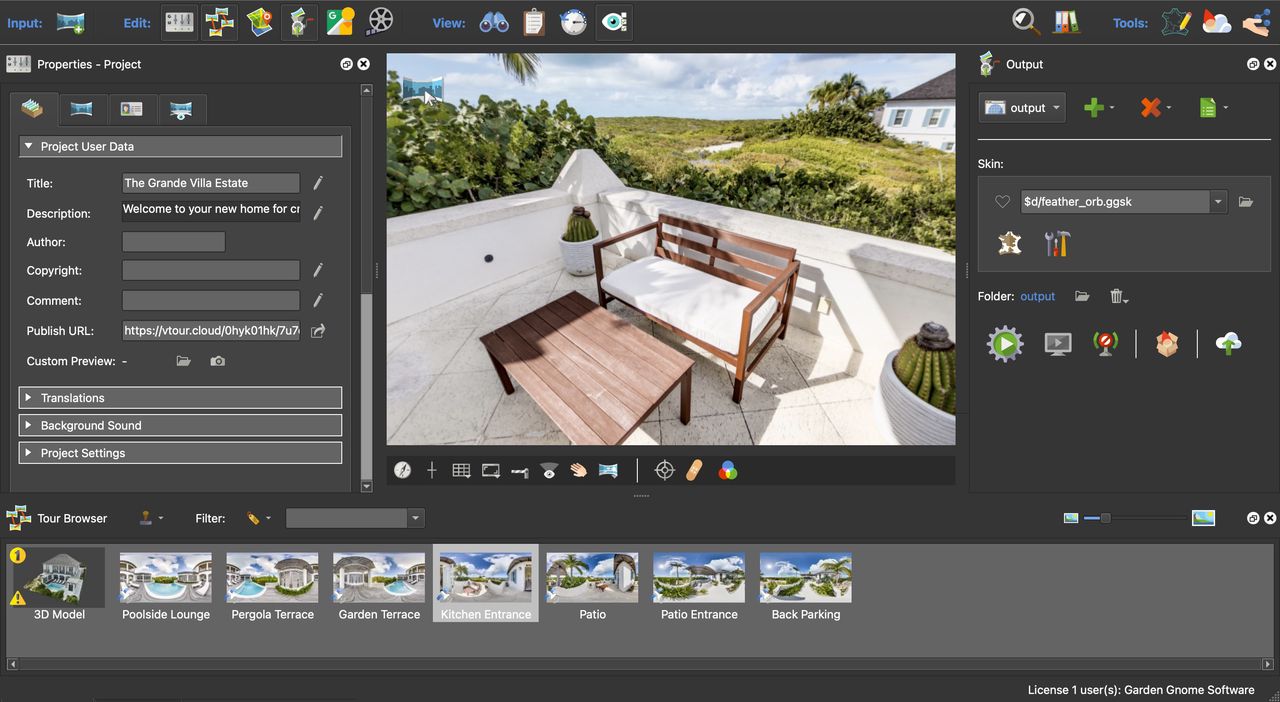Select the Poolside Lounge thumbnail
Screen dimensions: 1280x702
click(166, 586)
